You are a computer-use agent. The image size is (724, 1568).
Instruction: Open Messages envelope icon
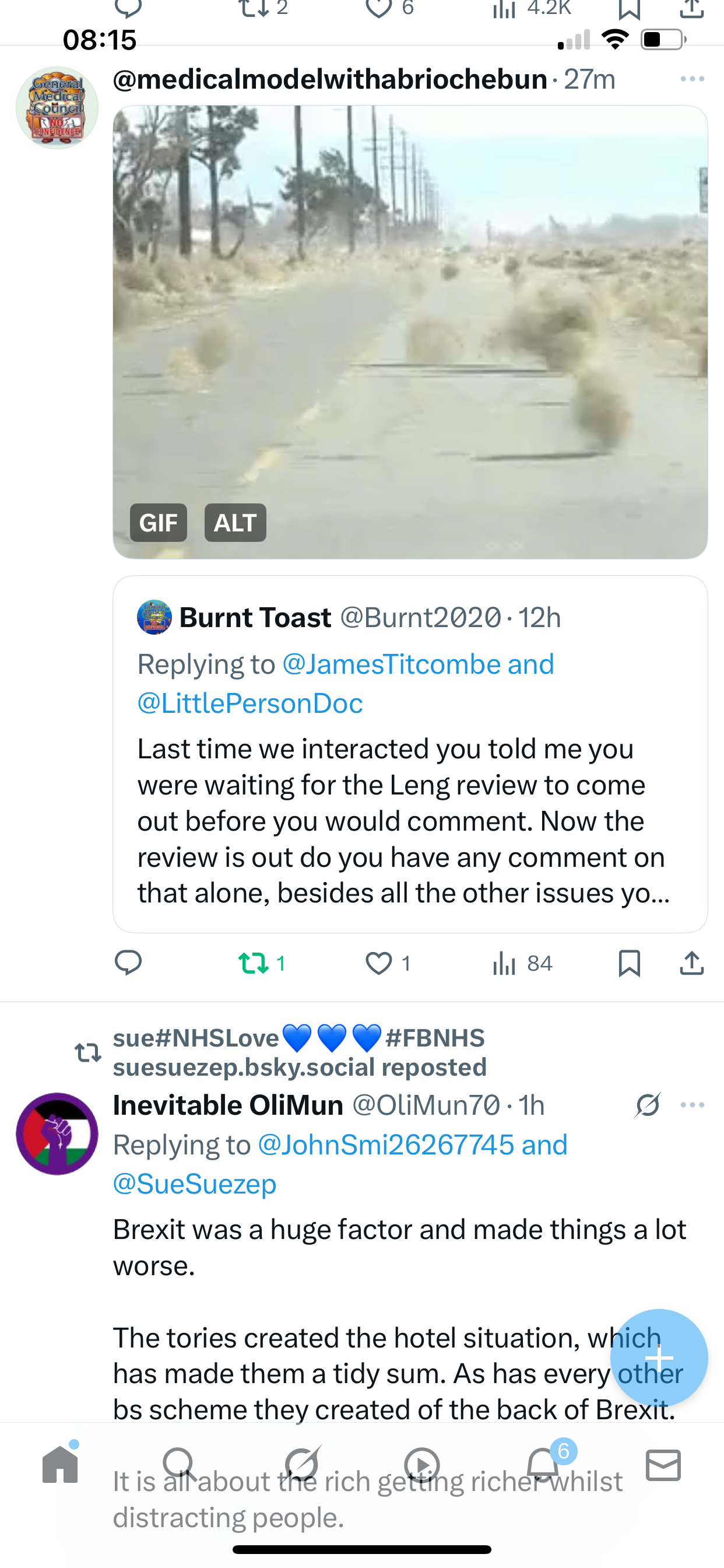(663, 1465)
